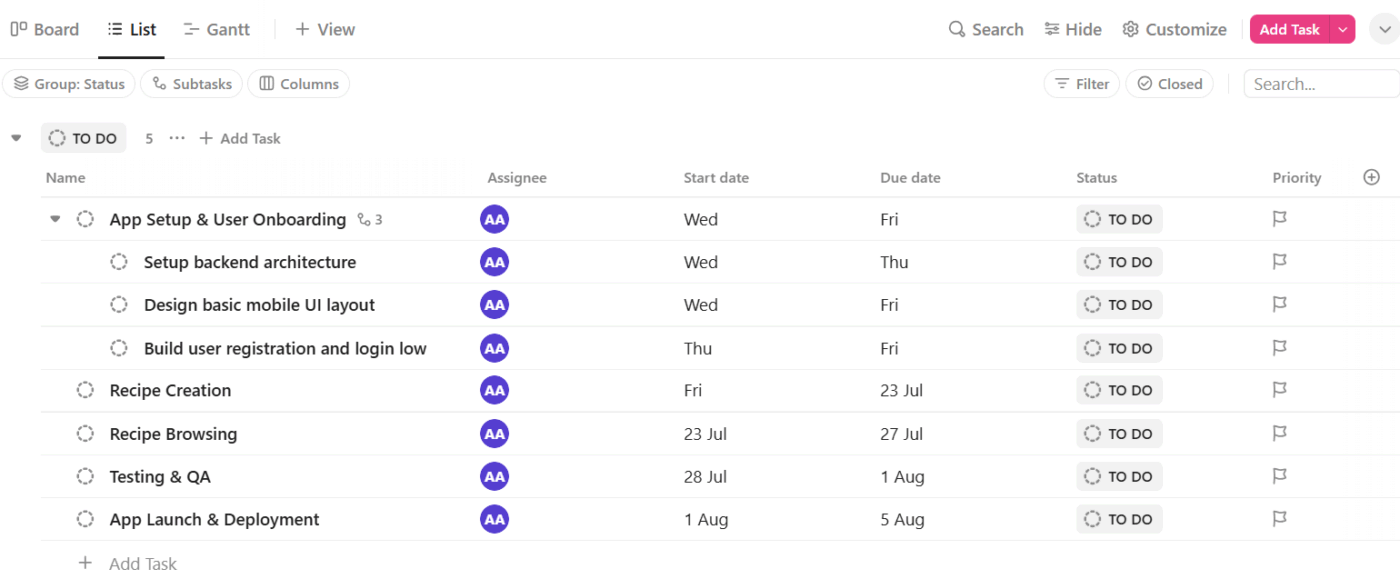Click the task Search input field
Image resolution: width=1400 pixels, height=579 pixels.
(x=1320, y=84)
